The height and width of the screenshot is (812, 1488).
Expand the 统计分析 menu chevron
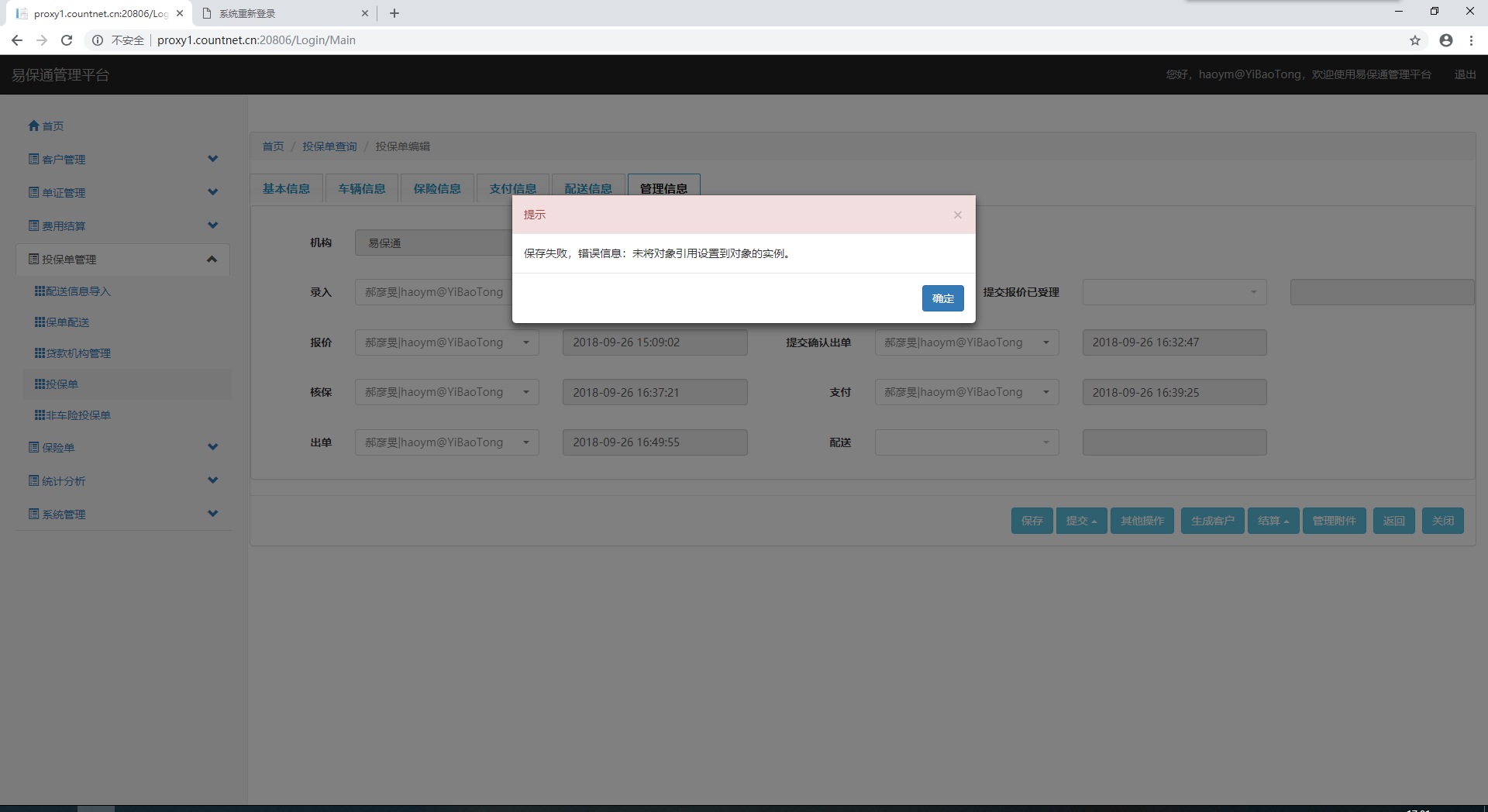click(213, 480)
